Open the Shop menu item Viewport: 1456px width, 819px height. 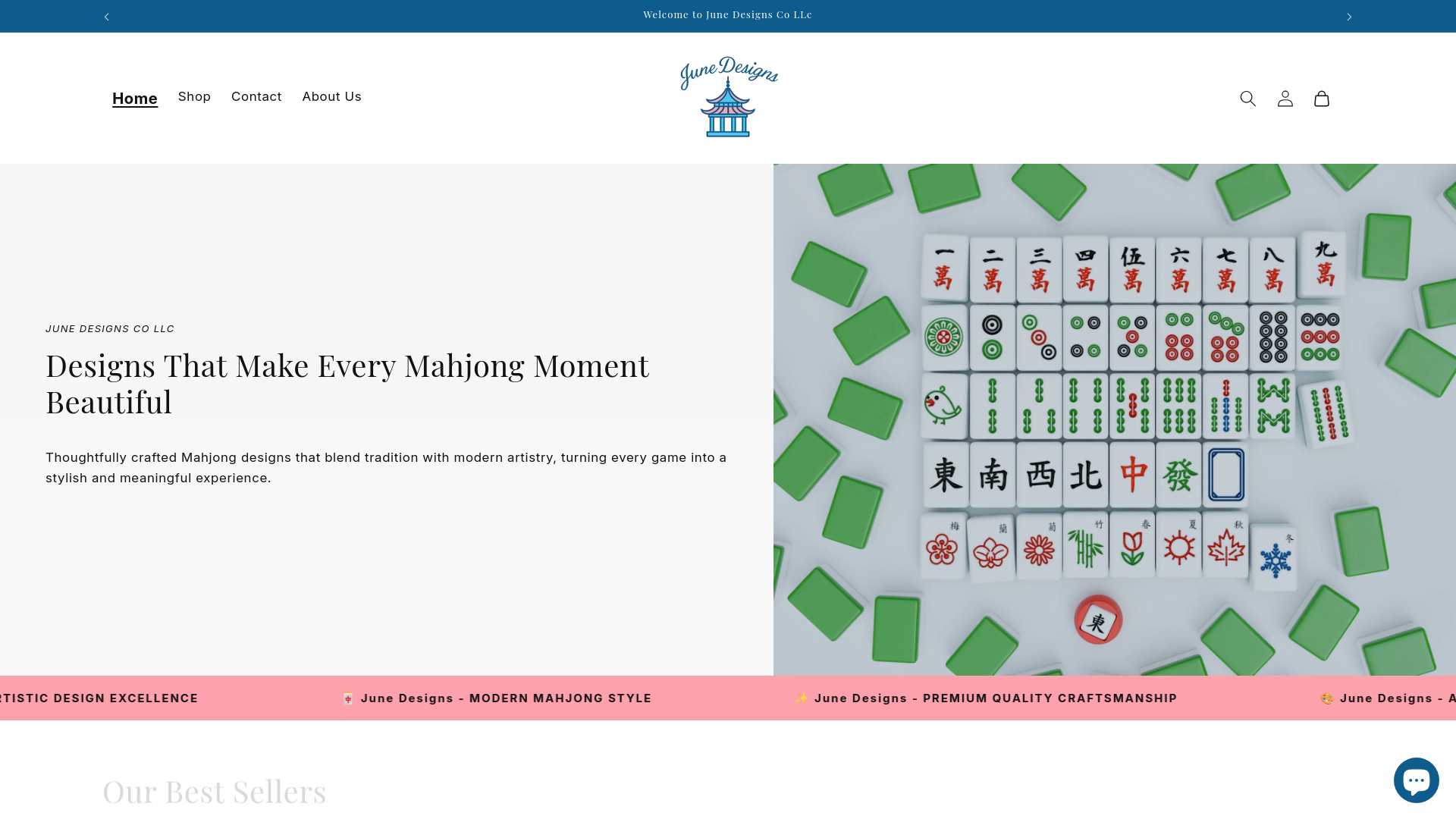[x=194, y=96]
